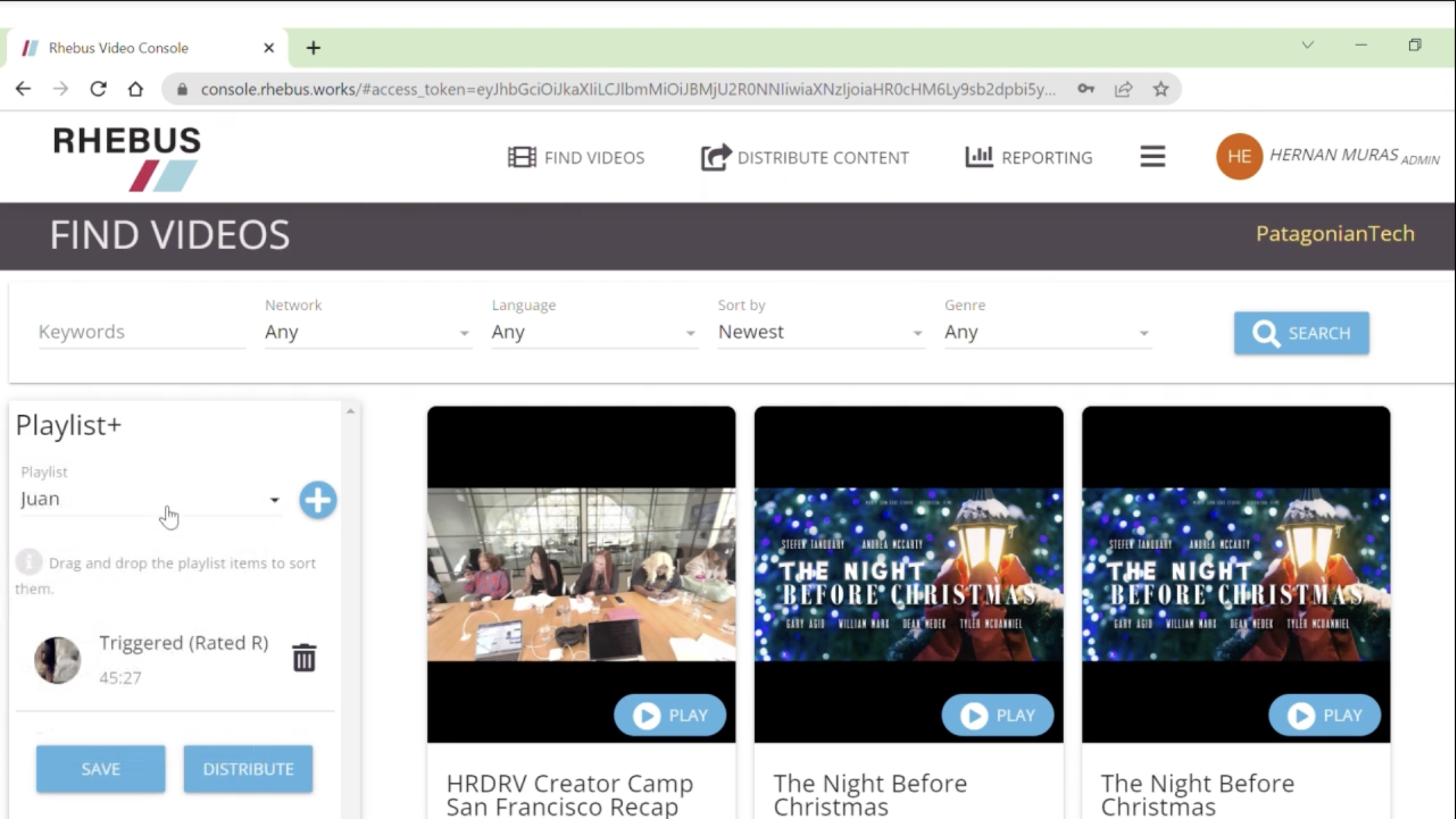
Task: Expand the Language dropdown
Action: [594, 332]
